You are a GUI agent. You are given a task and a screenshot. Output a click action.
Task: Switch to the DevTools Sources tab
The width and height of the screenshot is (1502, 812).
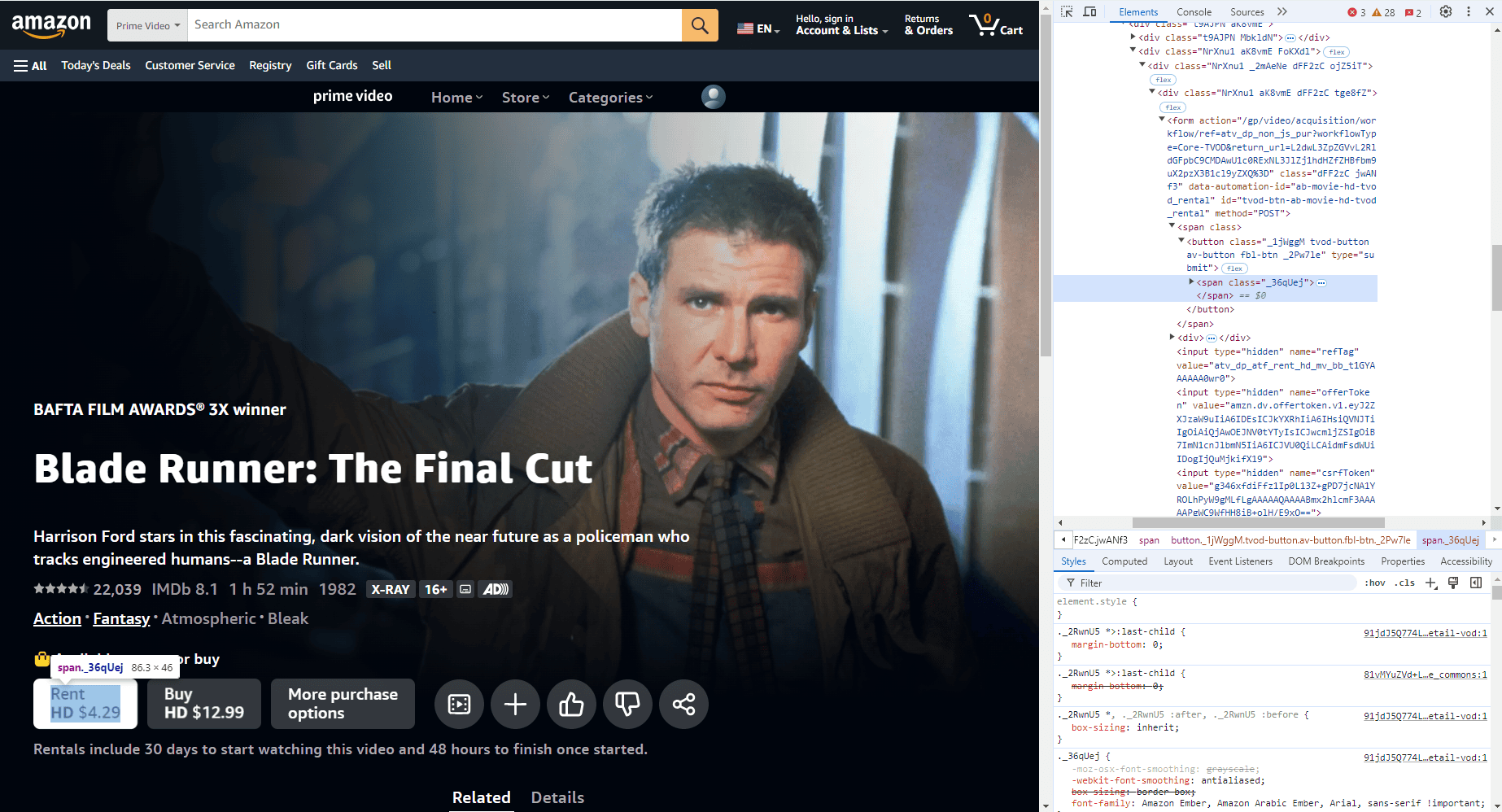[x=1247, y=12]
